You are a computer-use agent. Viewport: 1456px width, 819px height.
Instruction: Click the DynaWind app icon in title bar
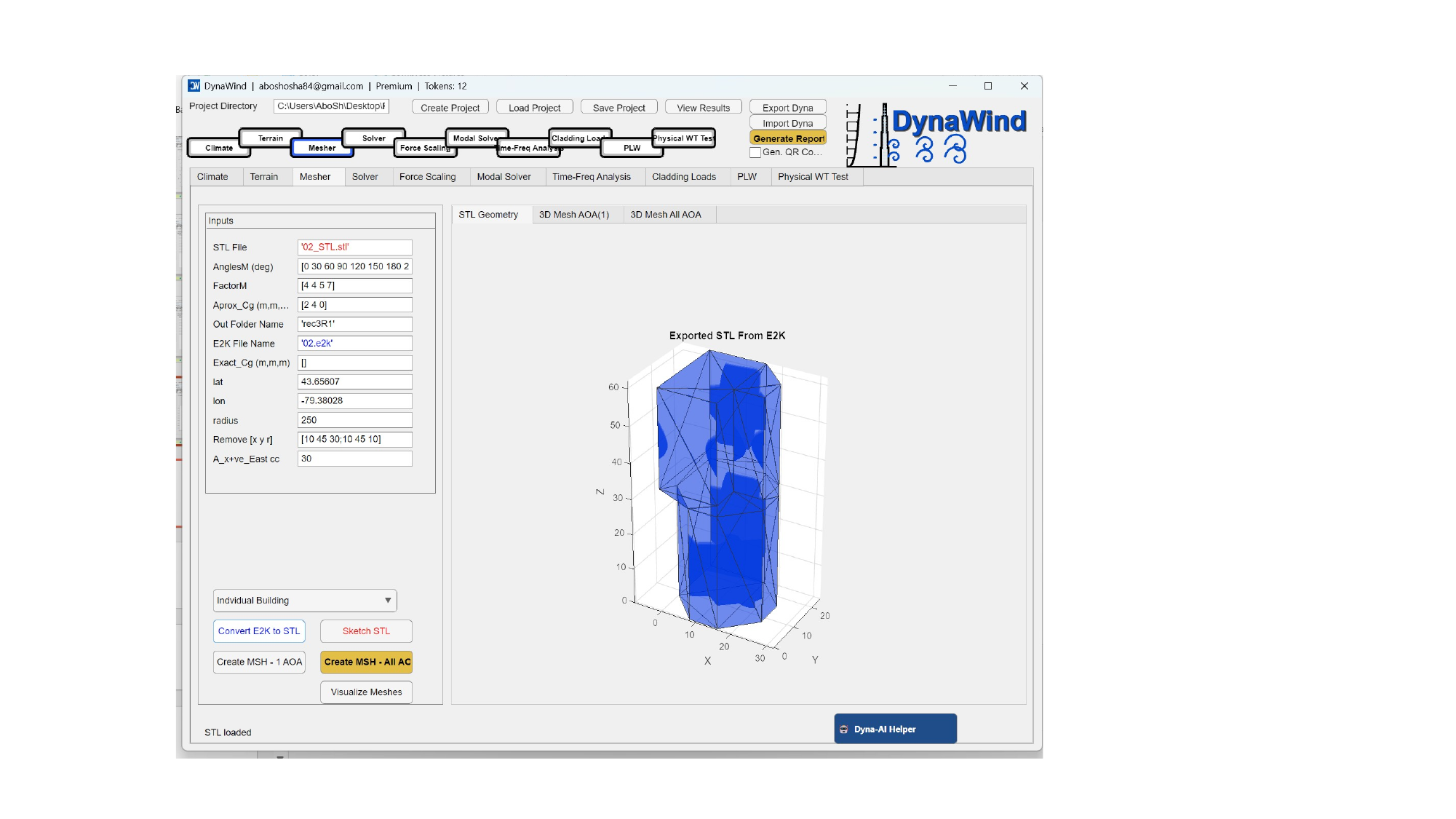point(194,86)
